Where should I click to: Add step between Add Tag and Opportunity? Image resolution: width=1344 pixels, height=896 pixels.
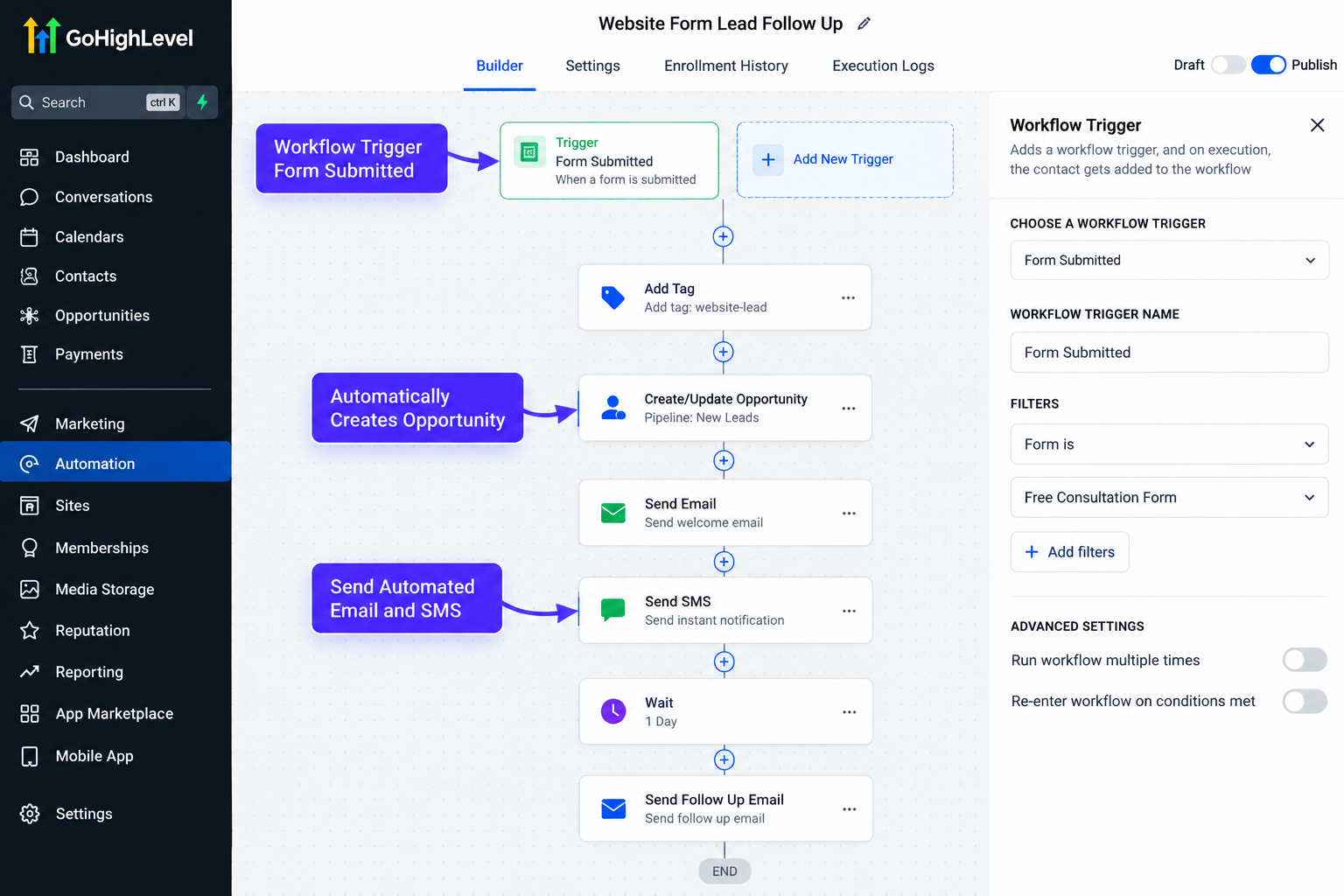coord(723,352)
